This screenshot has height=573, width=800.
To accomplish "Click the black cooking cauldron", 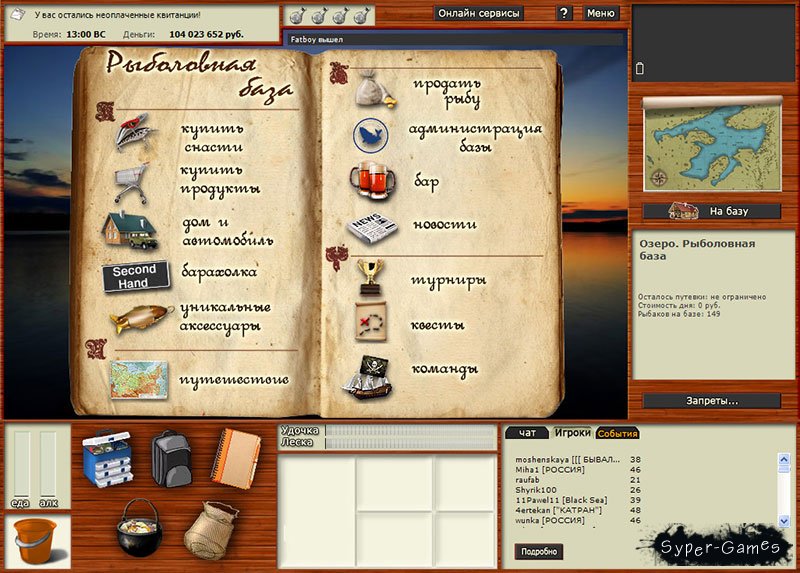I will pyautogui.click(x=139, y=527).
